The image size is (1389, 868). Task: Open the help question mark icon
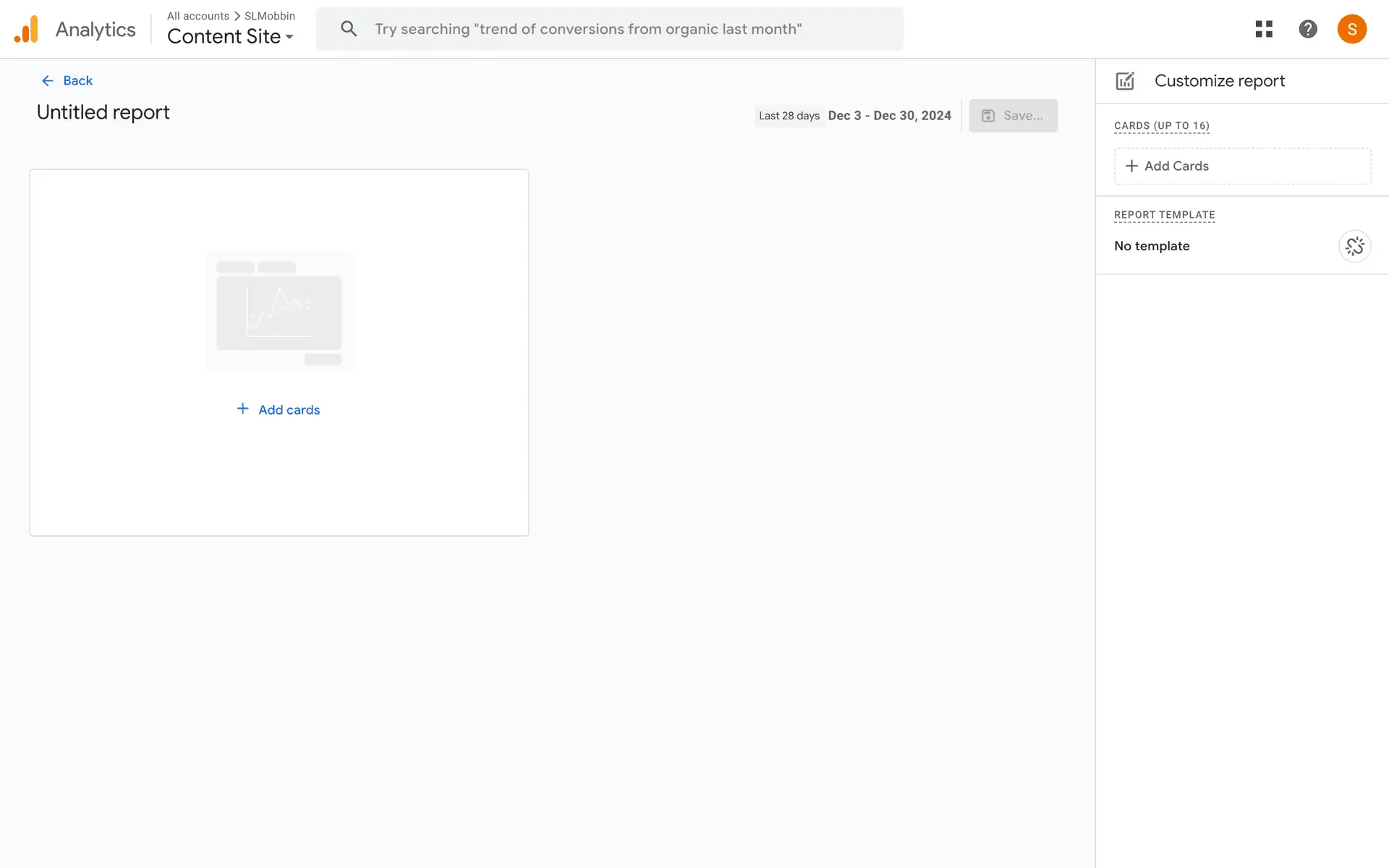tap(1307, 29)
